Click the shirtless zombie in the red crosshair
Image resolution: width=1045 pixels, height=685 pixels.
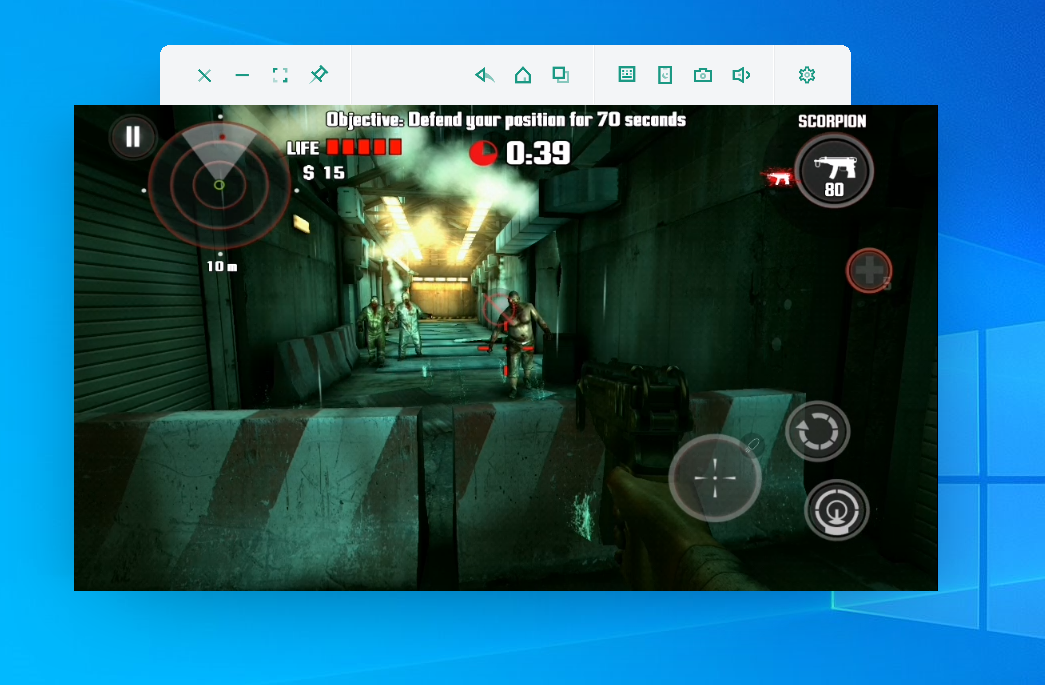coord(519,342)
